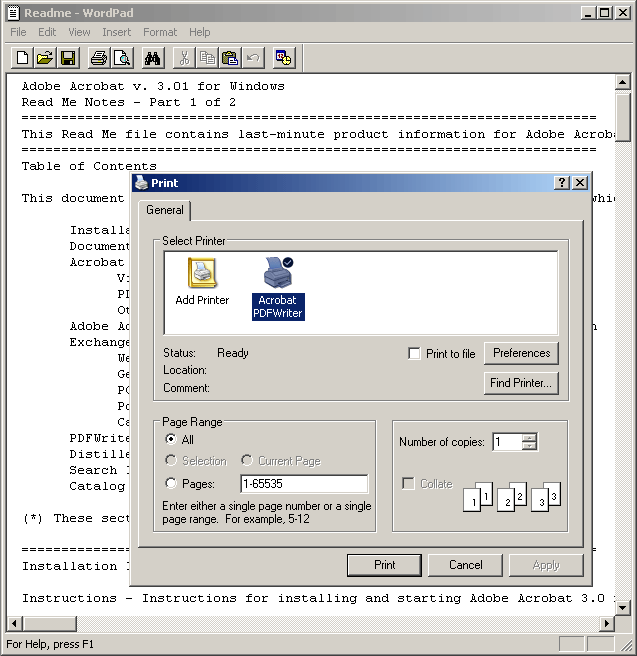
Task: Open printer Preferences
Action: click(521, 353)
